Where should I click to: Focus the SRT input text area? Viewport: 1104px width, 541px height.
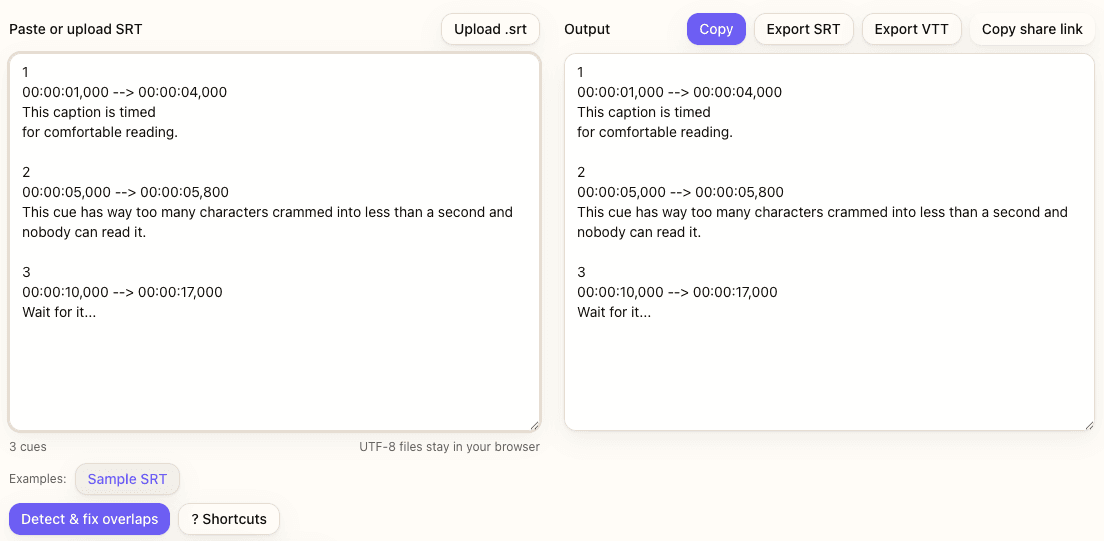click(x=275, y=242)
